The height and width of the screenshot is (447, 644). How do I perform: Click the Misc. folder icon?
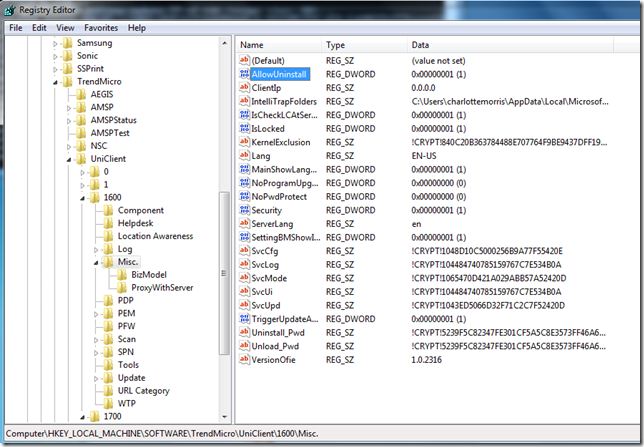tap(108, 262)
